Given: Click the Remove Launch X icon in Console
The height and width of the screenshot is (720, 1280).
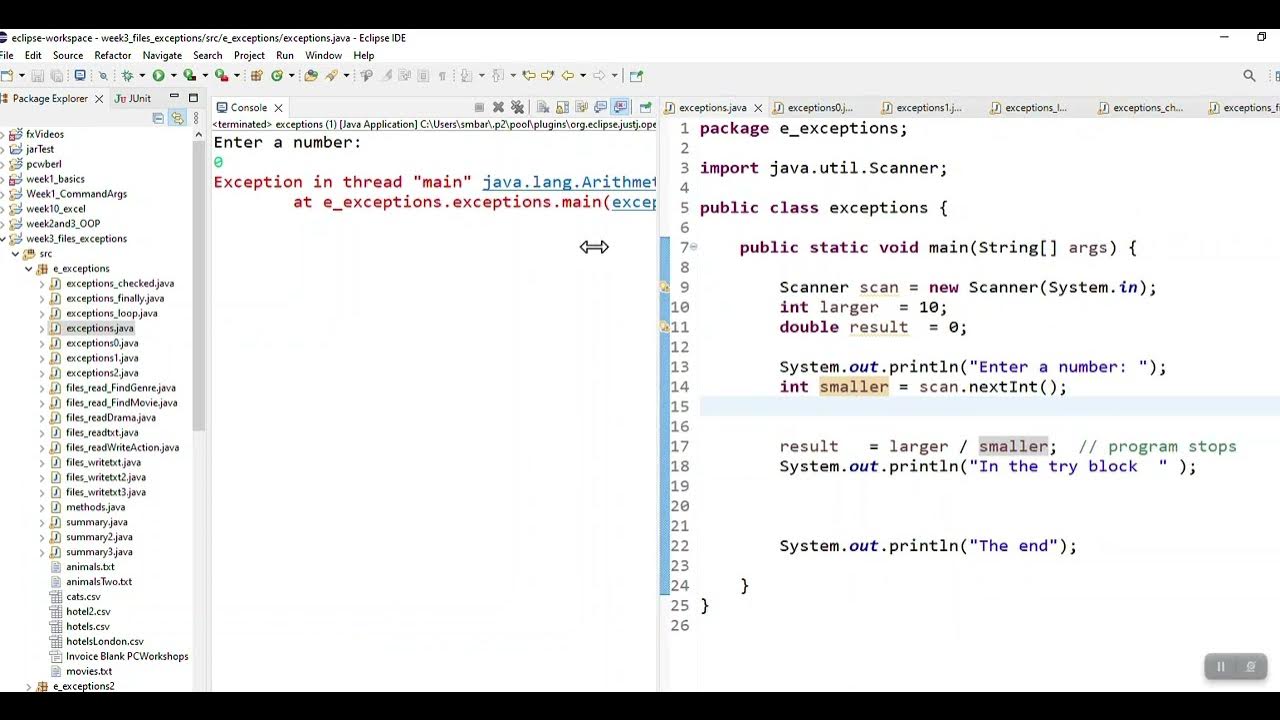Looking at the screenshot, I should point(498,107).
